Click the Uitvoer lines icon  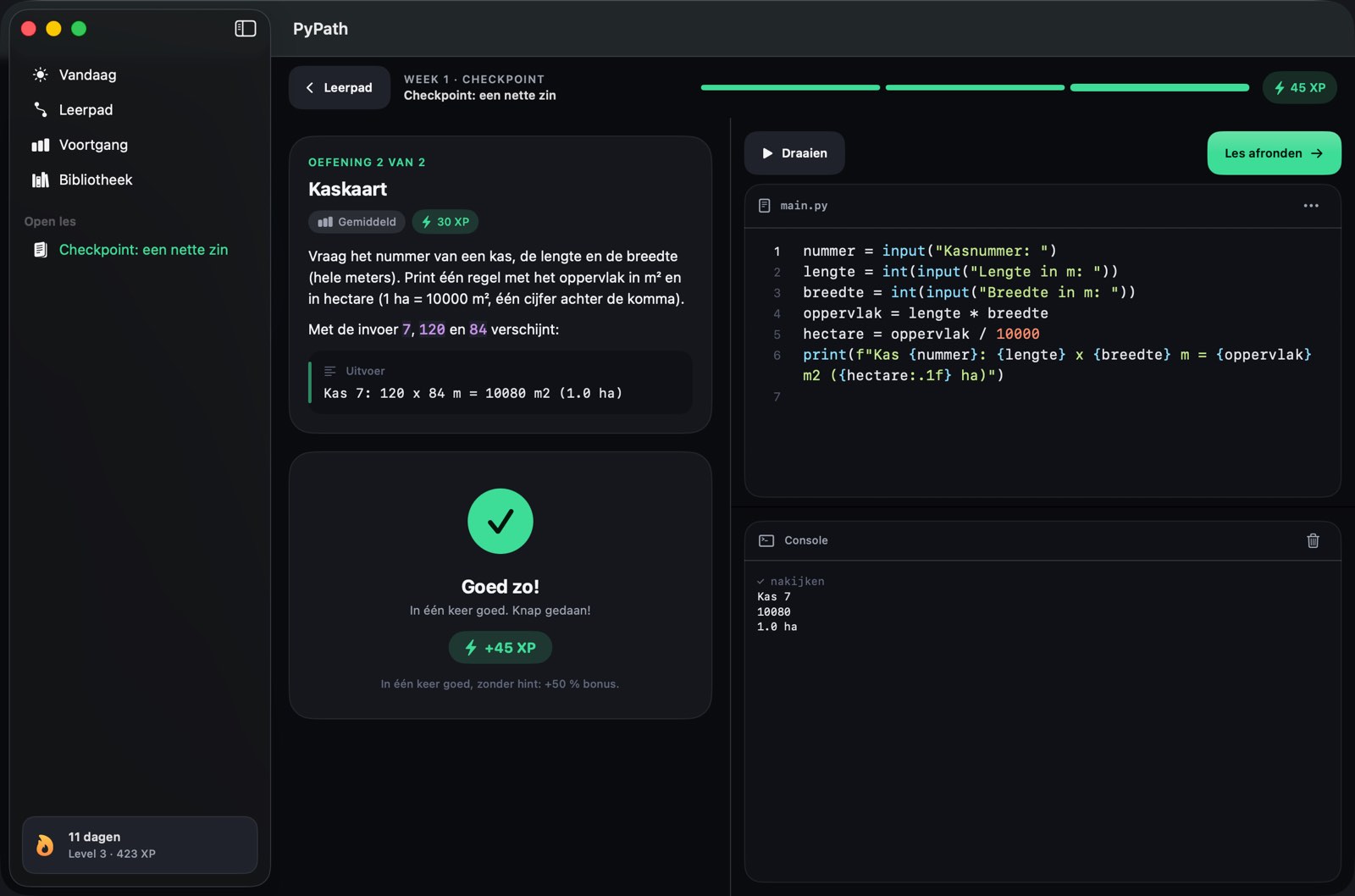click(330, 371)
